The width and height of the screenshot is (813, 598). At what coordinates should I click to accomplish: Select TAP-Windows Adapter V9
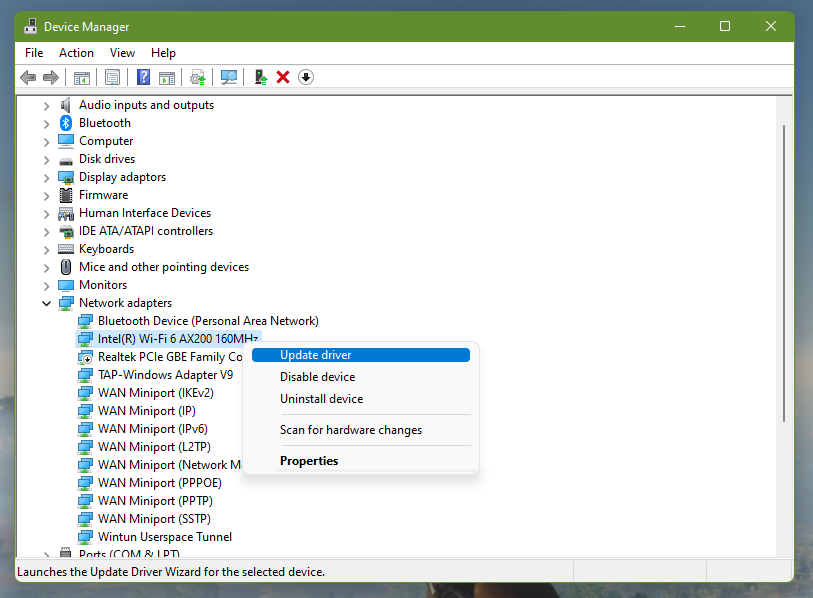click(x=165, y=375)
